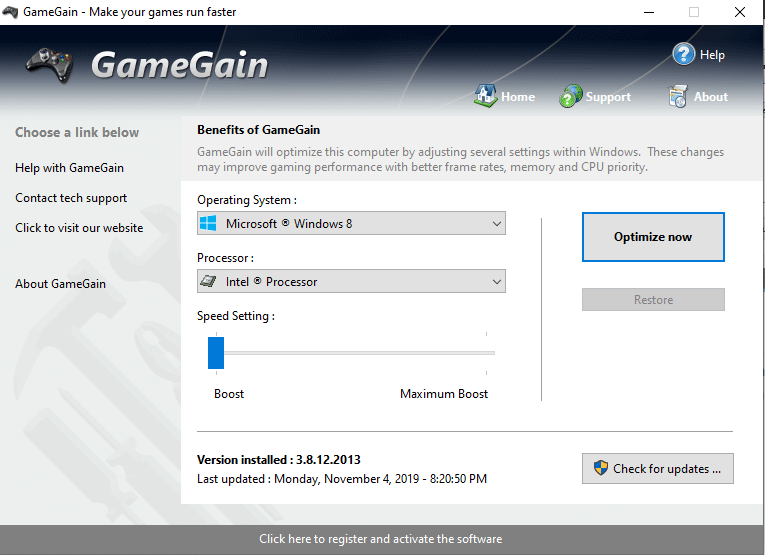
Task: Click the Help question mark icon
Action: pyautogui.click(x=684, y=54)
